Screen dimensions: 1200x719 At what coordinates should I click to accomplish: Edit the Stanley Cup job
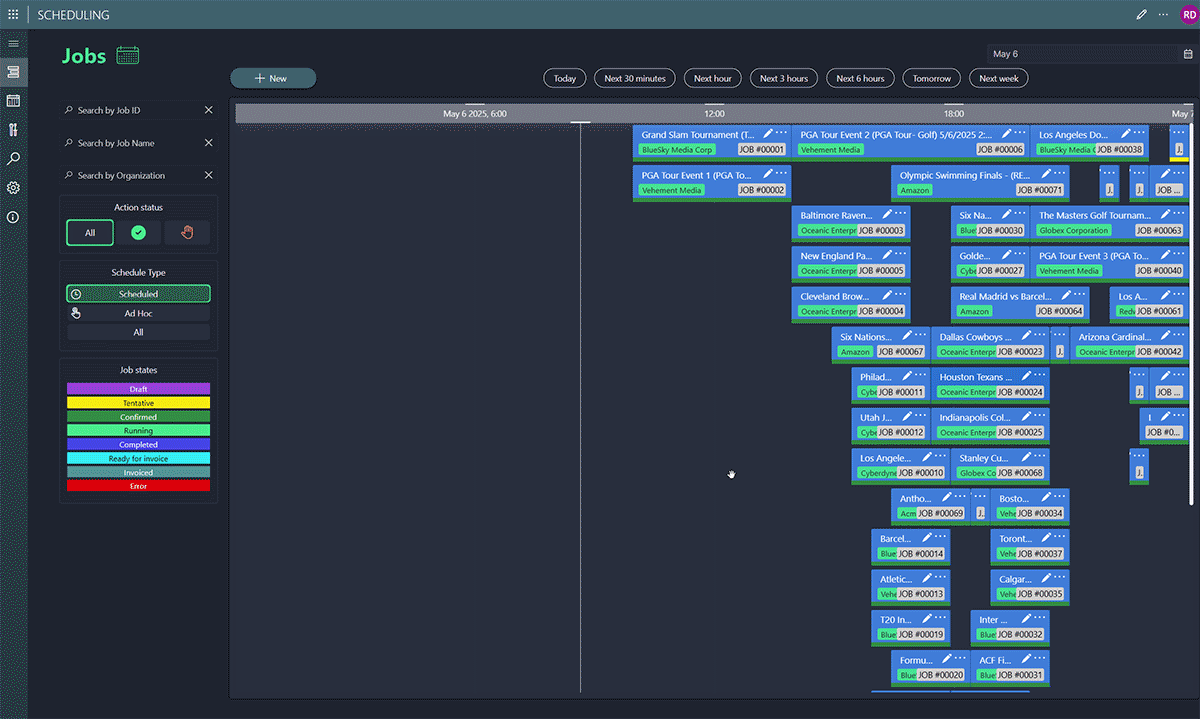[x=1026, y=457]
